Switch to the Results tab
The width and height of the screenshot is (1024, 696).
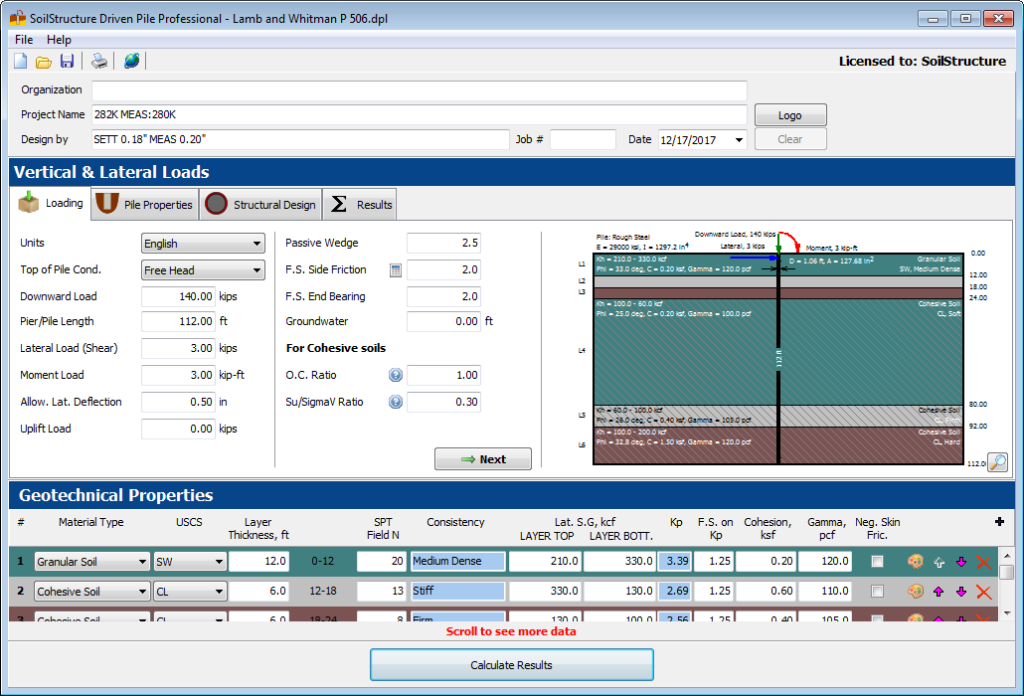click(360, 205)
